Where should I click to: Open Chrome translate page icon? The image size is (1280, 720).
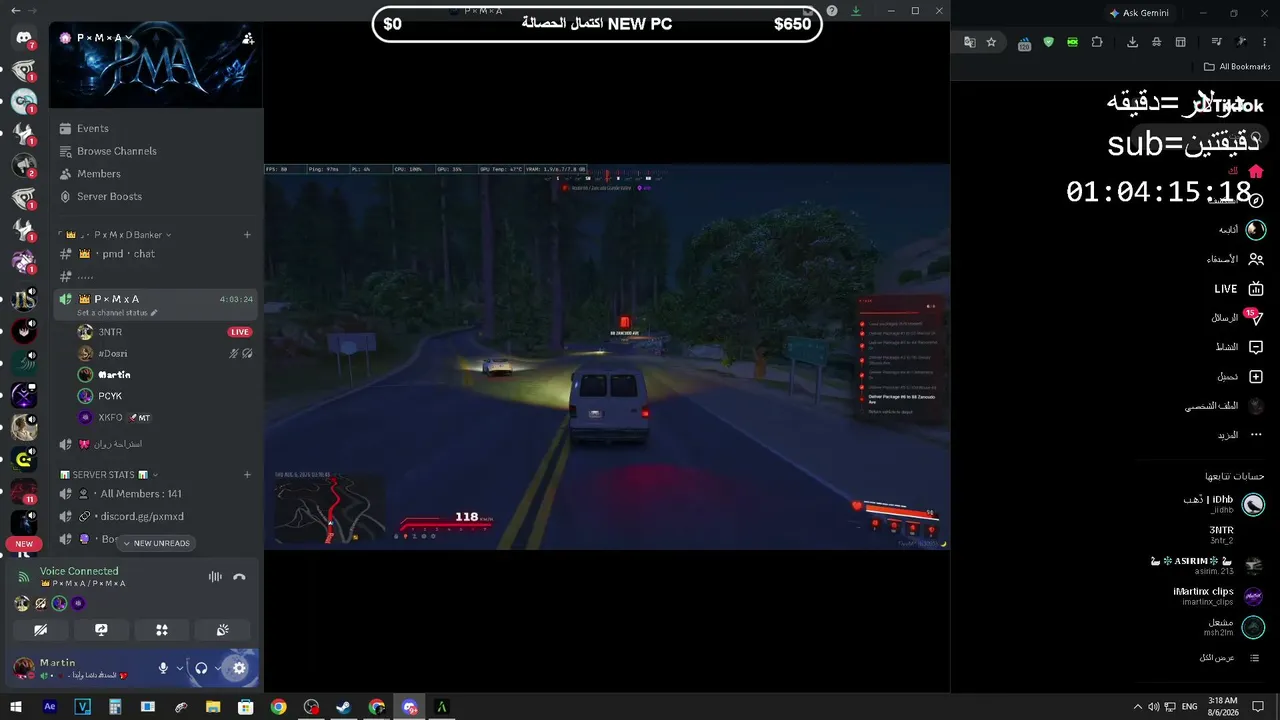pos(969,42)
